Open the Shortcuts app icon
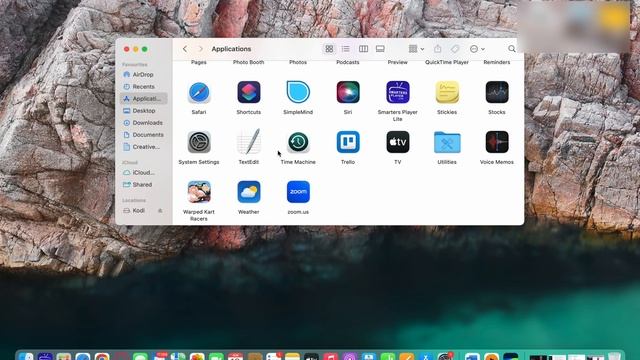This screenshot has height=360, width=640. point(249,92)
